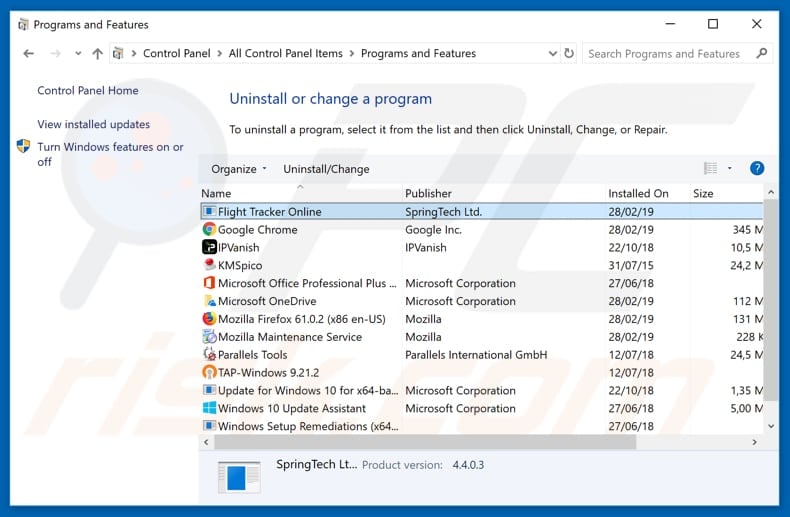
Task: Click the Back navigation arrow
Action: point(29,53)
